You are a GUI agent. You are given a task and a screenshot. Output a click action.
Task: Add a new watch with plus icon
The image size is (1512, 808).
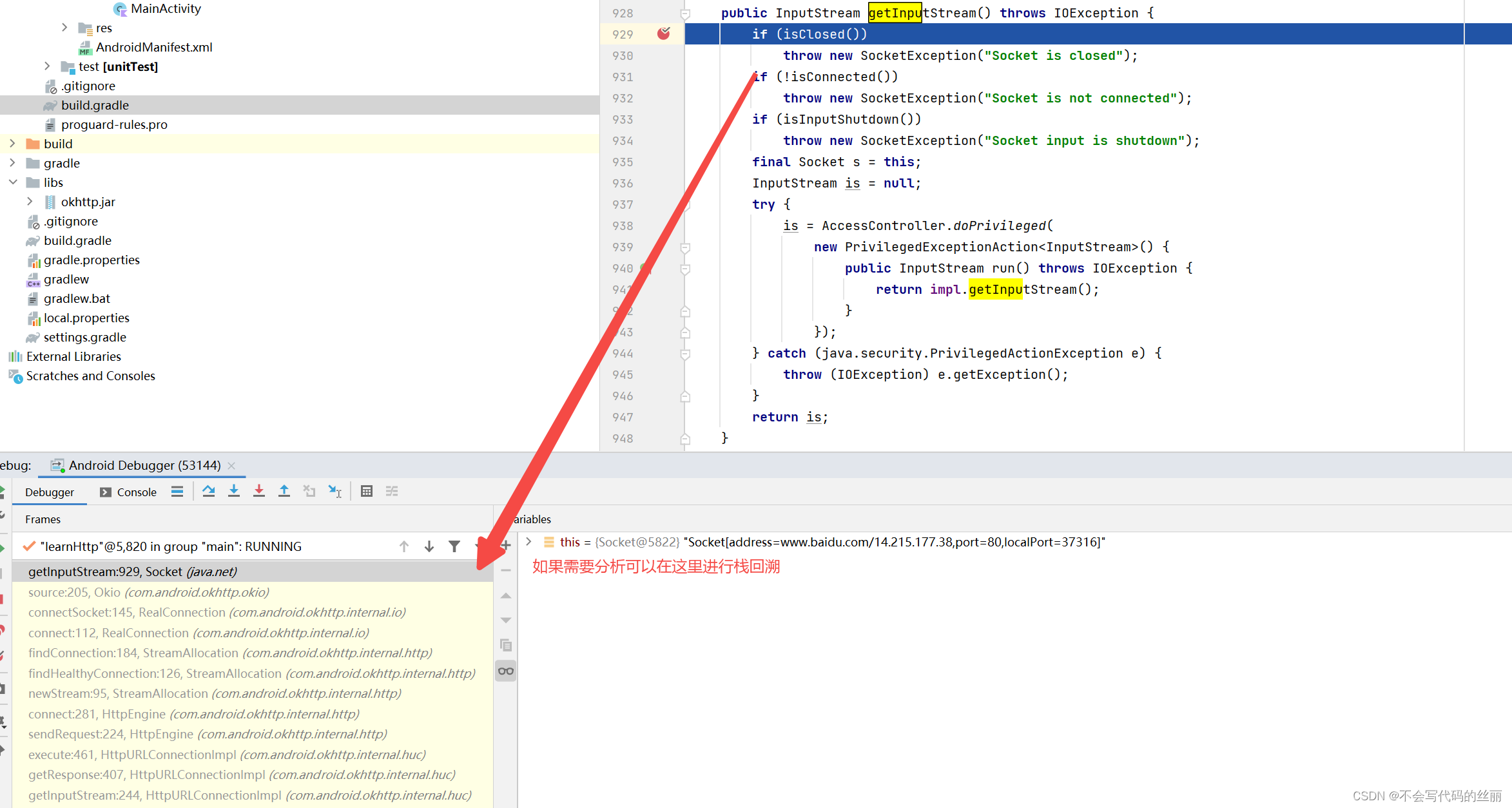(x=506, y=546)
